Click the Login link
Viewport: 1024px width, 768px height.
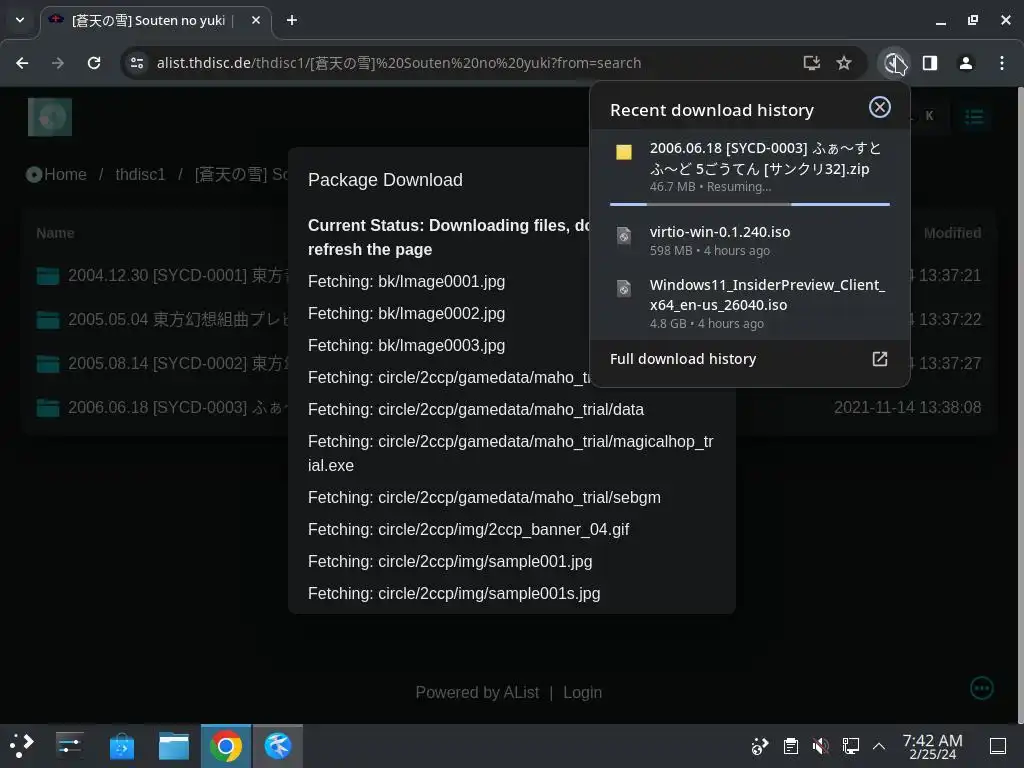583,692
